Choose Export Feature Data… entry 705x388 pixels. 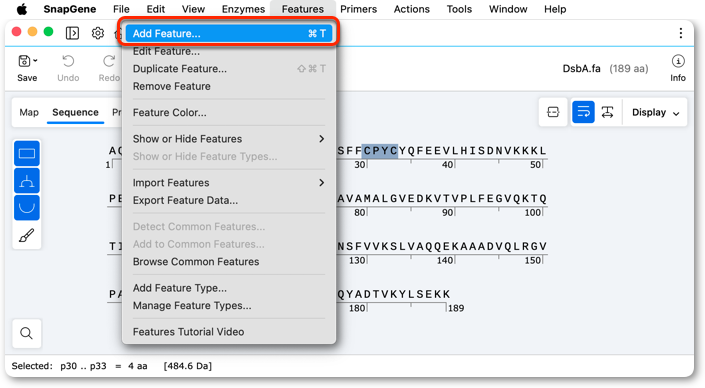click(228, 200)
